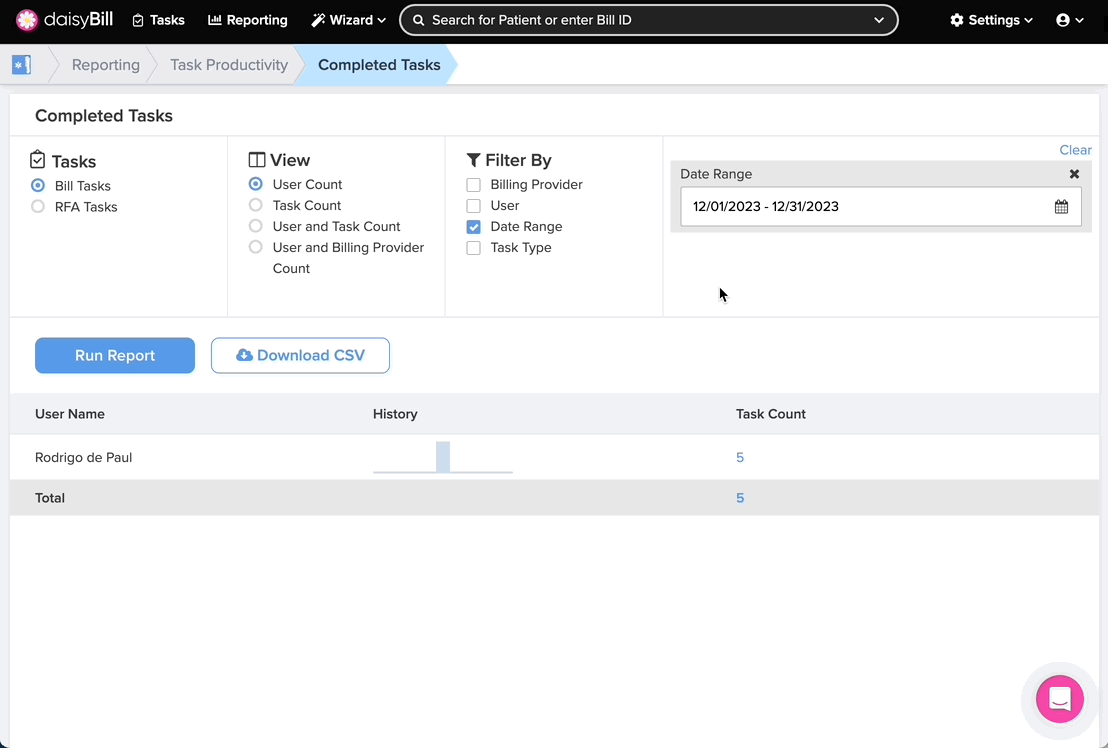Select User and Task Count view
The width and height of the screenshot is (1108, 748).
coord(256,226)
